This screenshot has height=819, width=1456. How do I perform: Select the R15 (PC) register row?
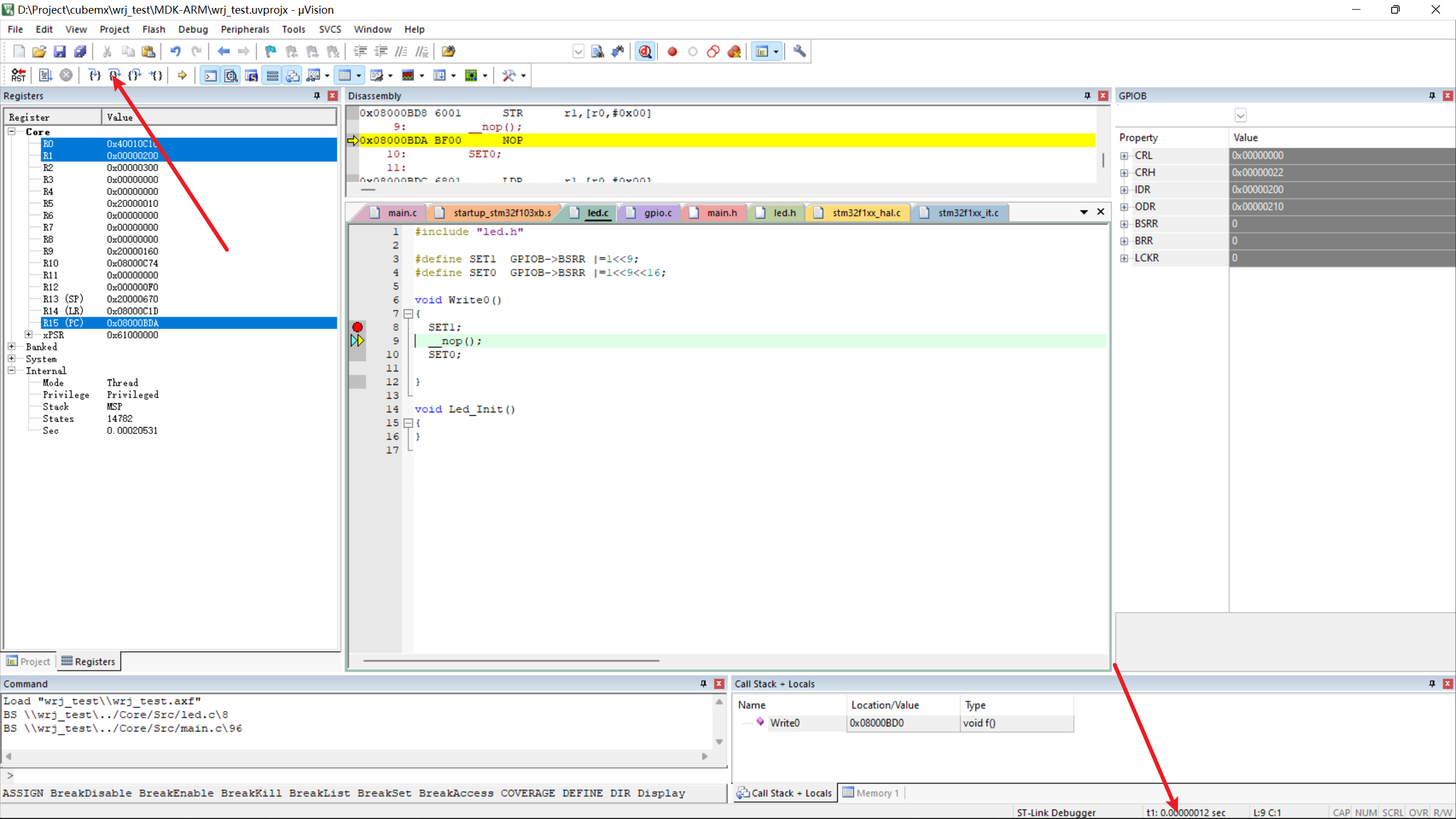click(x=189, y=322)
